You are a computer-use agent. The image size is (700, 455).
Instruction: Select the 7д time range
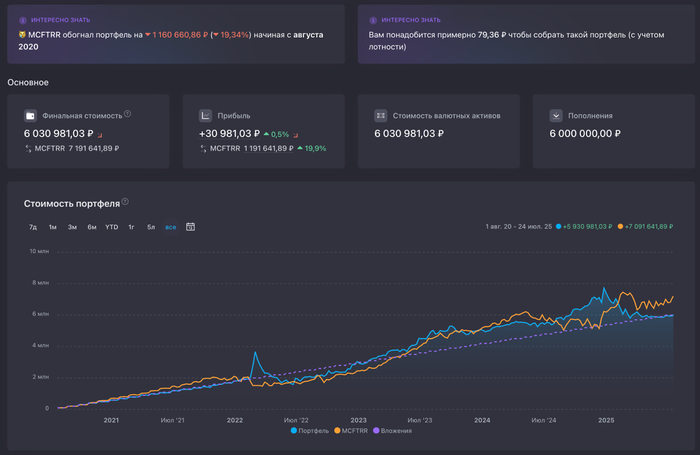pos(33,227)
